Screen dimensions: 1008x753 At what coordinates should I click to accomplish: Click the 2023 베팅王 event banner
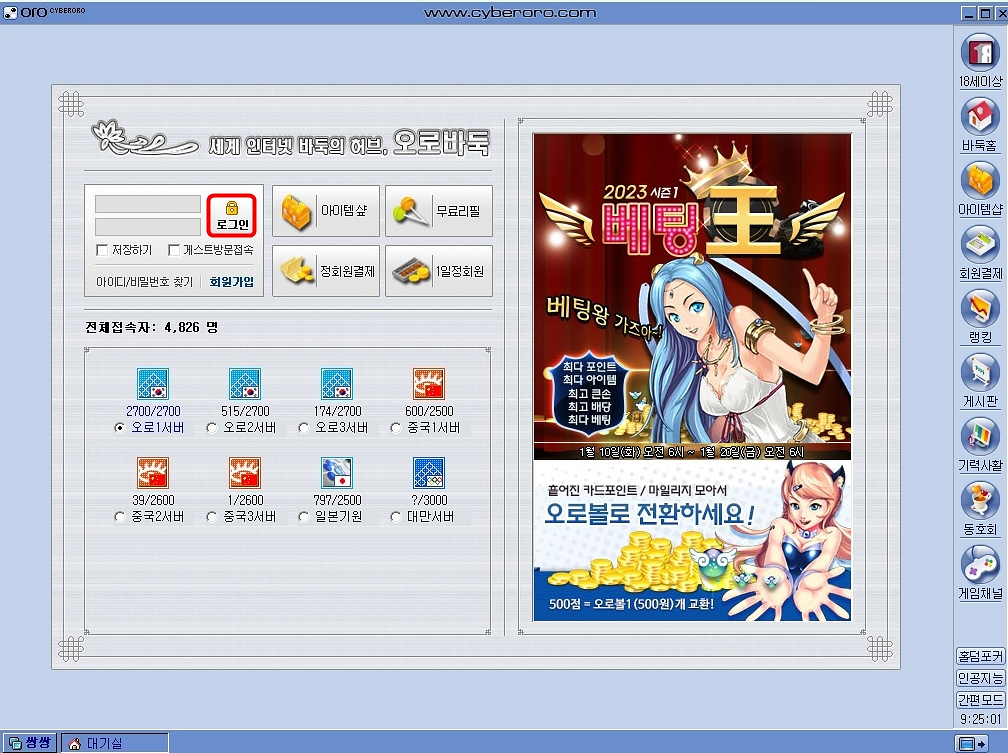692,296
